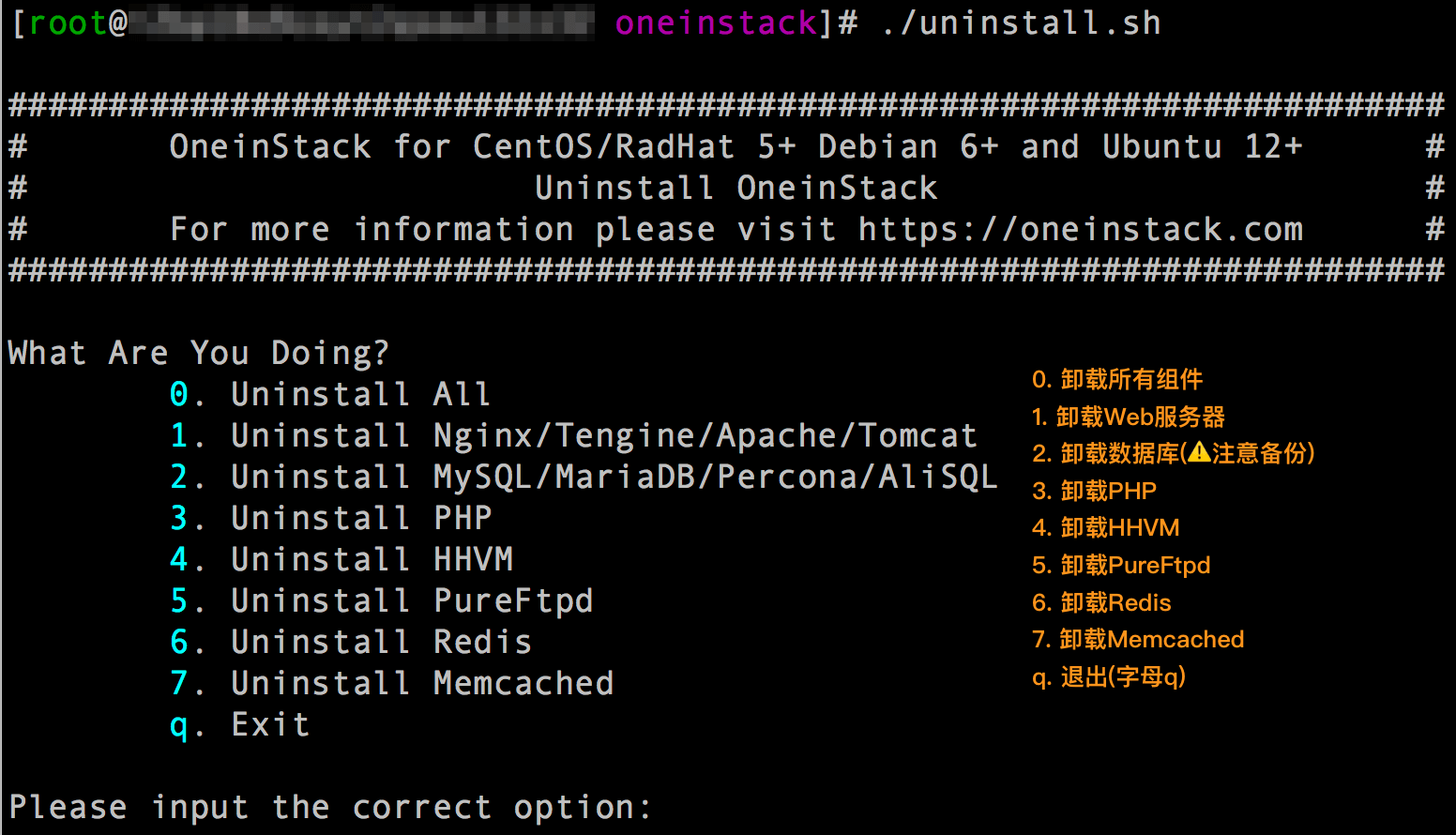Viewport: 1456px width, 835px height.
Task: Open the https://oneinstack.com URL
Action: [1081, 230]
